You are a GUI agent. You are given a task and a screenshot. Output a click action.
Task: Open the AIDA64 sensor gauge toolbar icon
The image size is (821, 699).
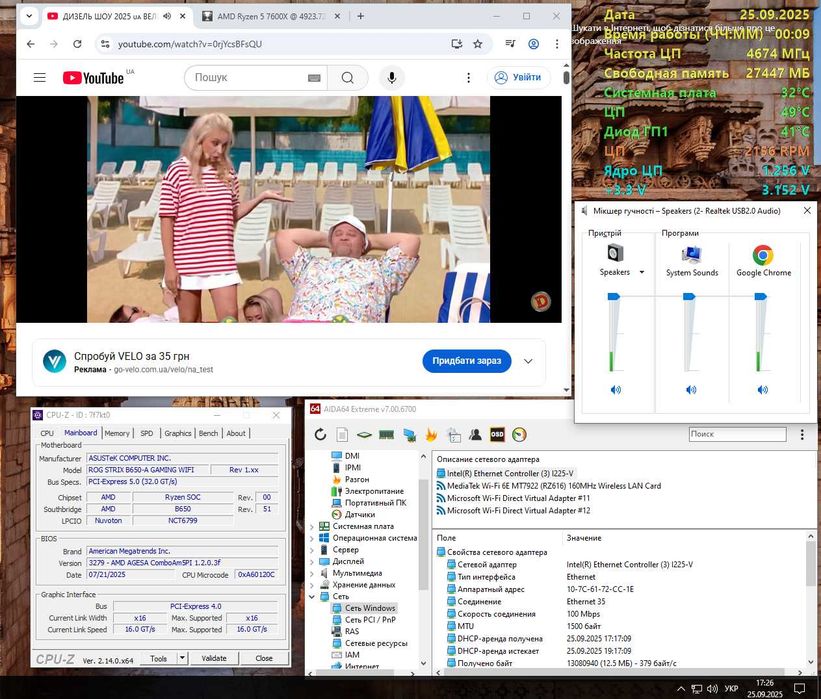[x=519, y=434]
